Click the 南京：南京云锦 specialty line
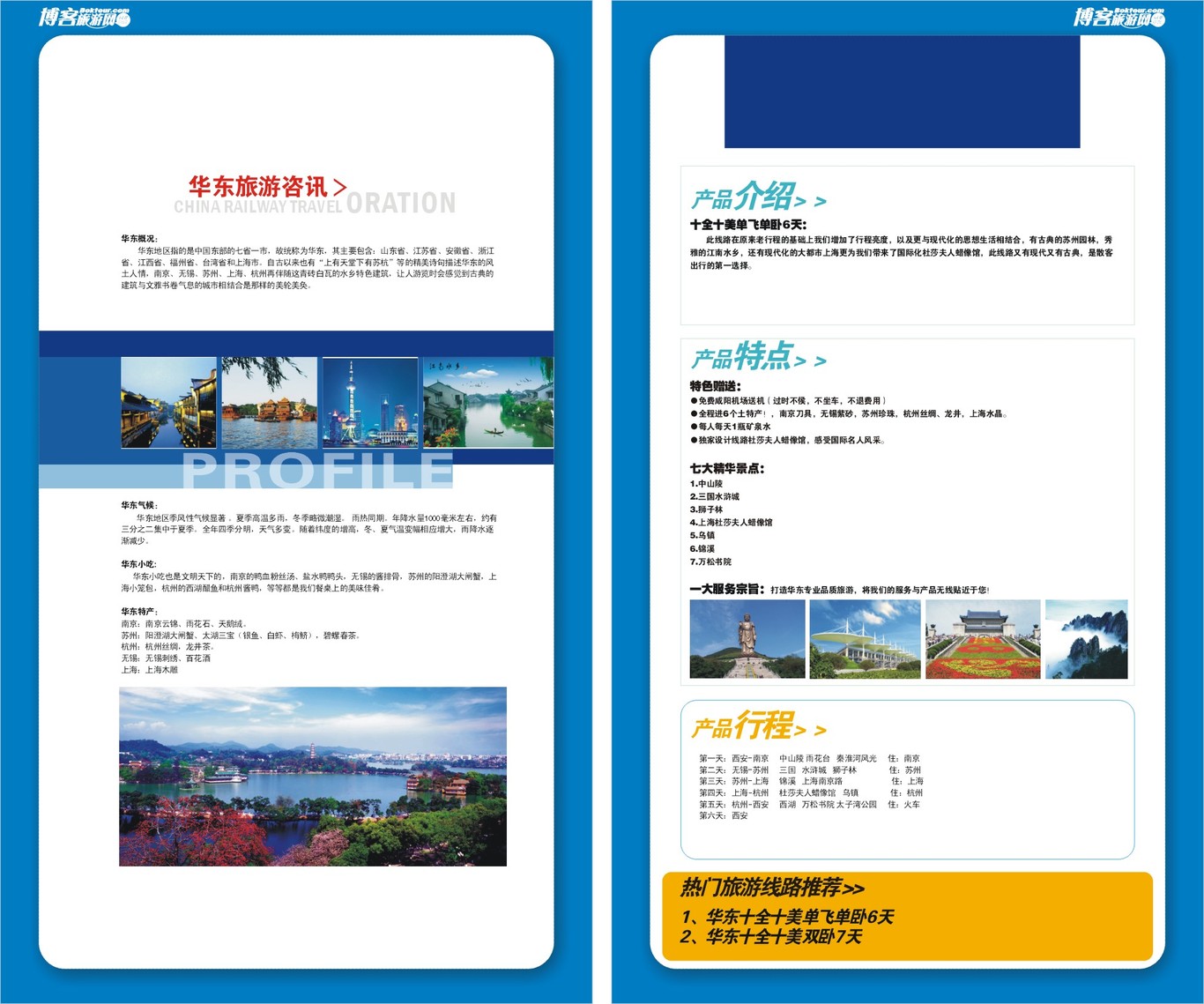 184,623
